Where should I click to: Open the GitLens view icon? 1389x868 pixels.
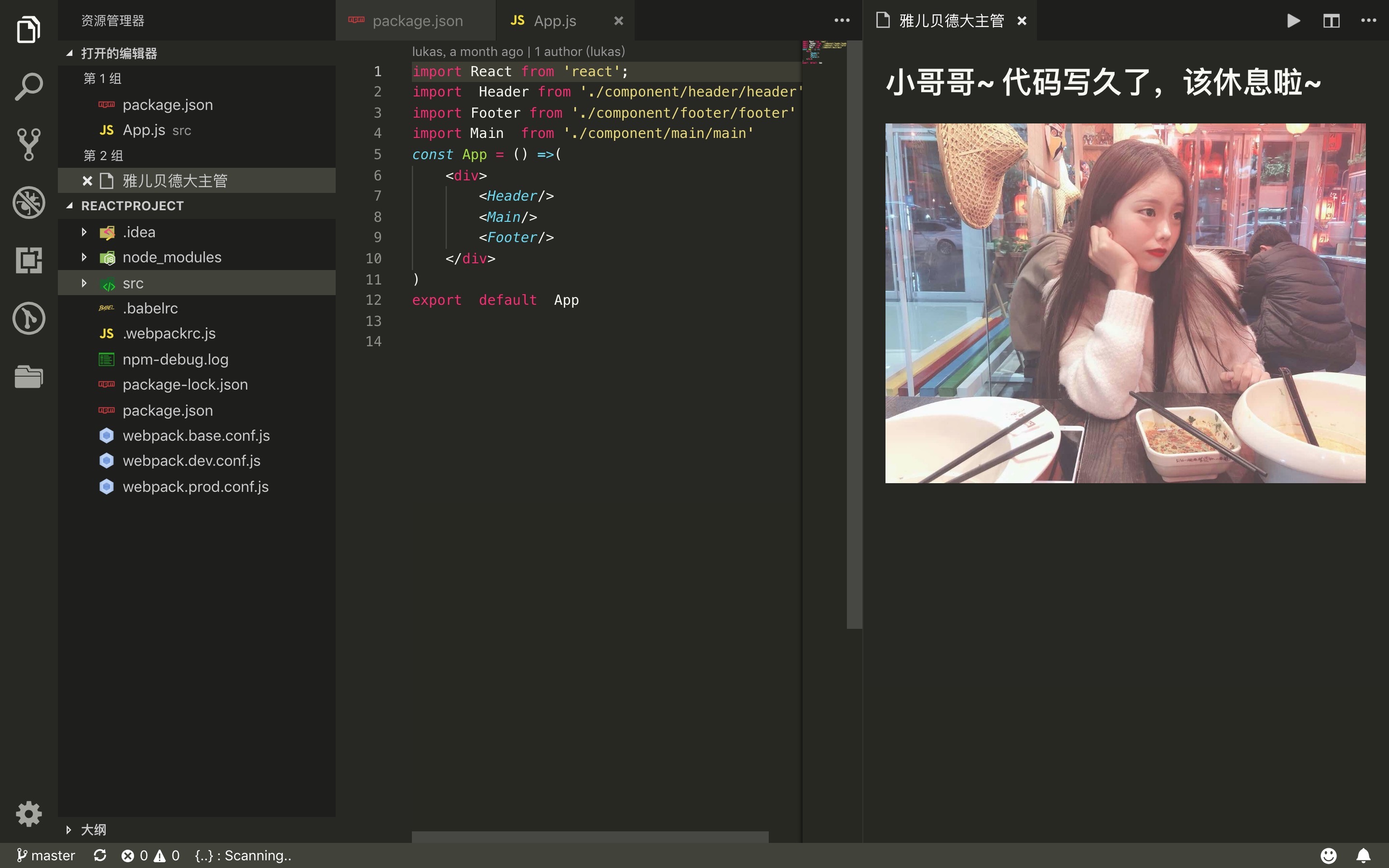[x=29, y=318]
